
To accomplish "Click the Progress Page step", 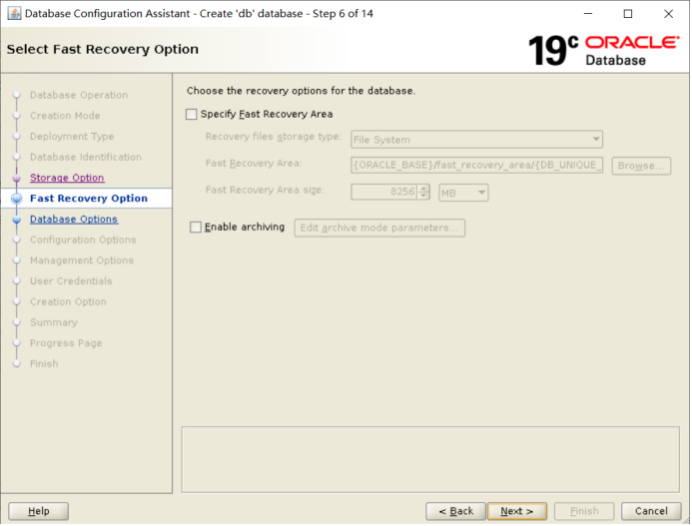I will click(66, 343).
